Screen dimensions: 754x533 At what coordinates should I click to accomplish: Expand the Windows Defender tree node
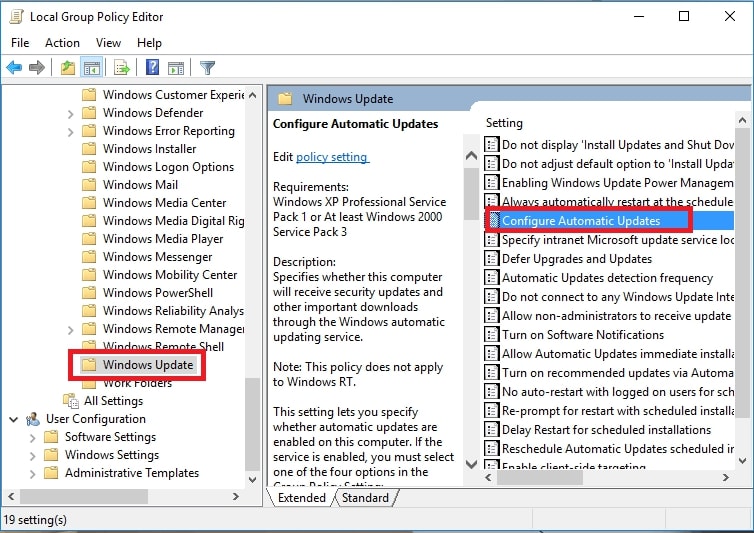click(x=71, y=114)
